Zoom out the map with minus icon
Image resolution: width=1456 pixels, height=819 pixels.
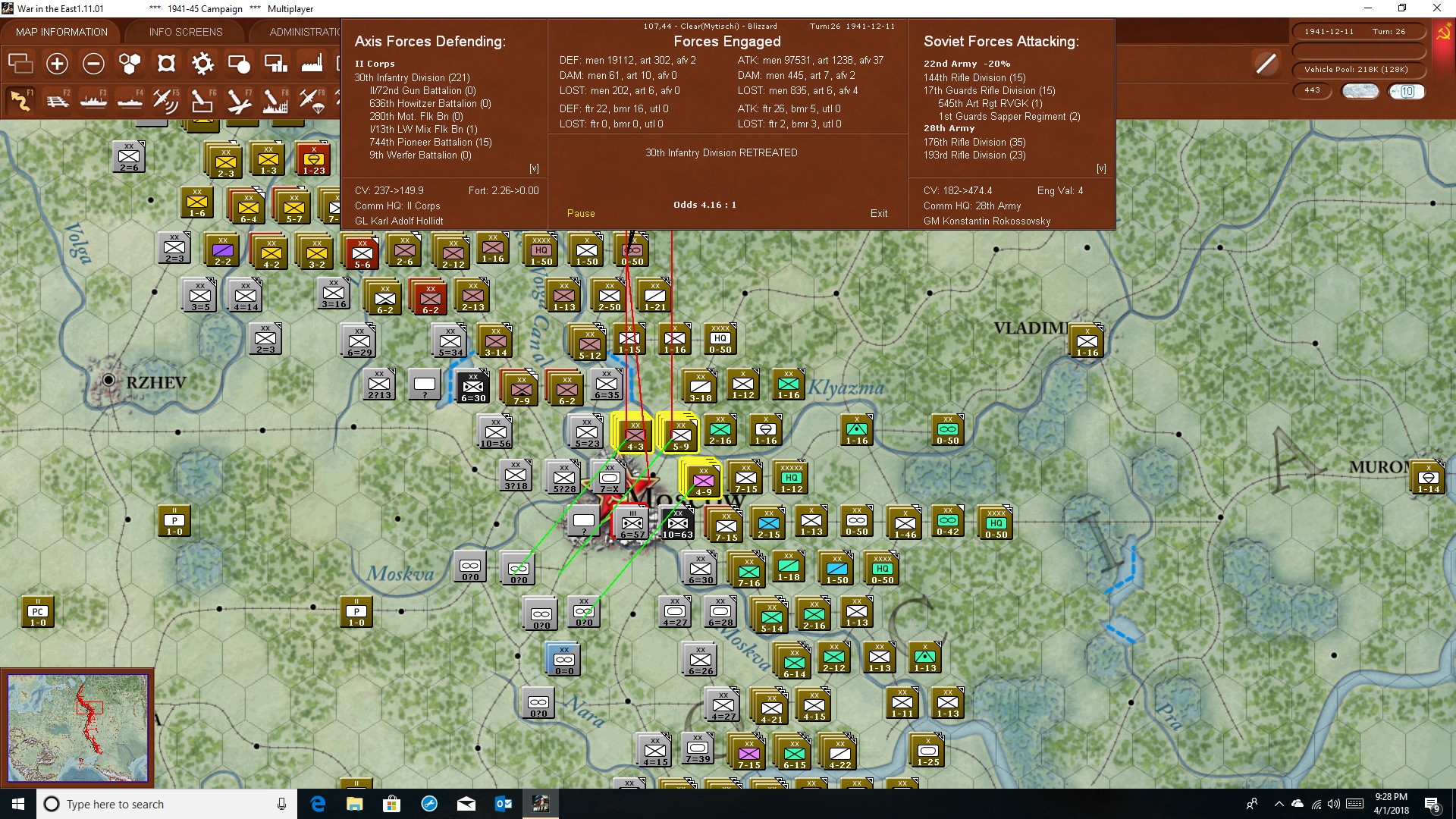click(93, 64)
